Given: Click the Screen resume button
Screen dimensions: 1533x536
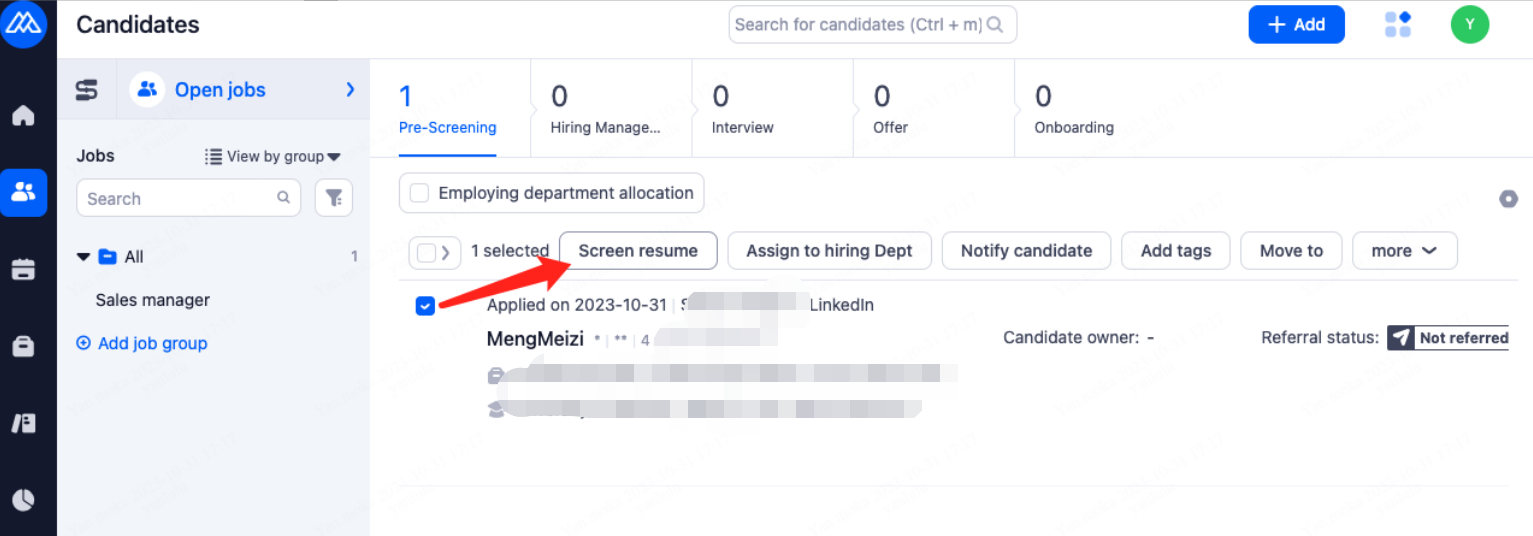Looking at the screenshot, I should [x=638, y=251].
